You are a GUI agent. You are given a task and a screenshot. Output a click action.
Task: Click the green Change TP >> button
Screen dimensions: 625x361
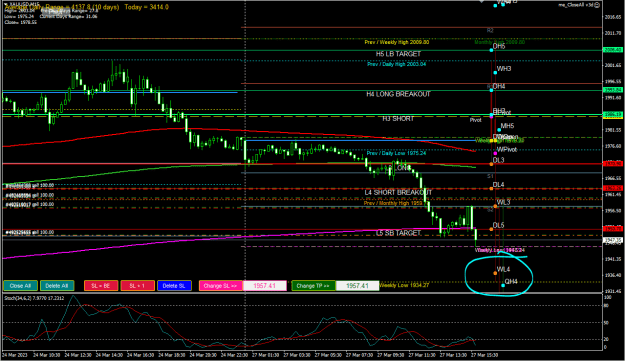pyautogui.click(x=313, y=286)
